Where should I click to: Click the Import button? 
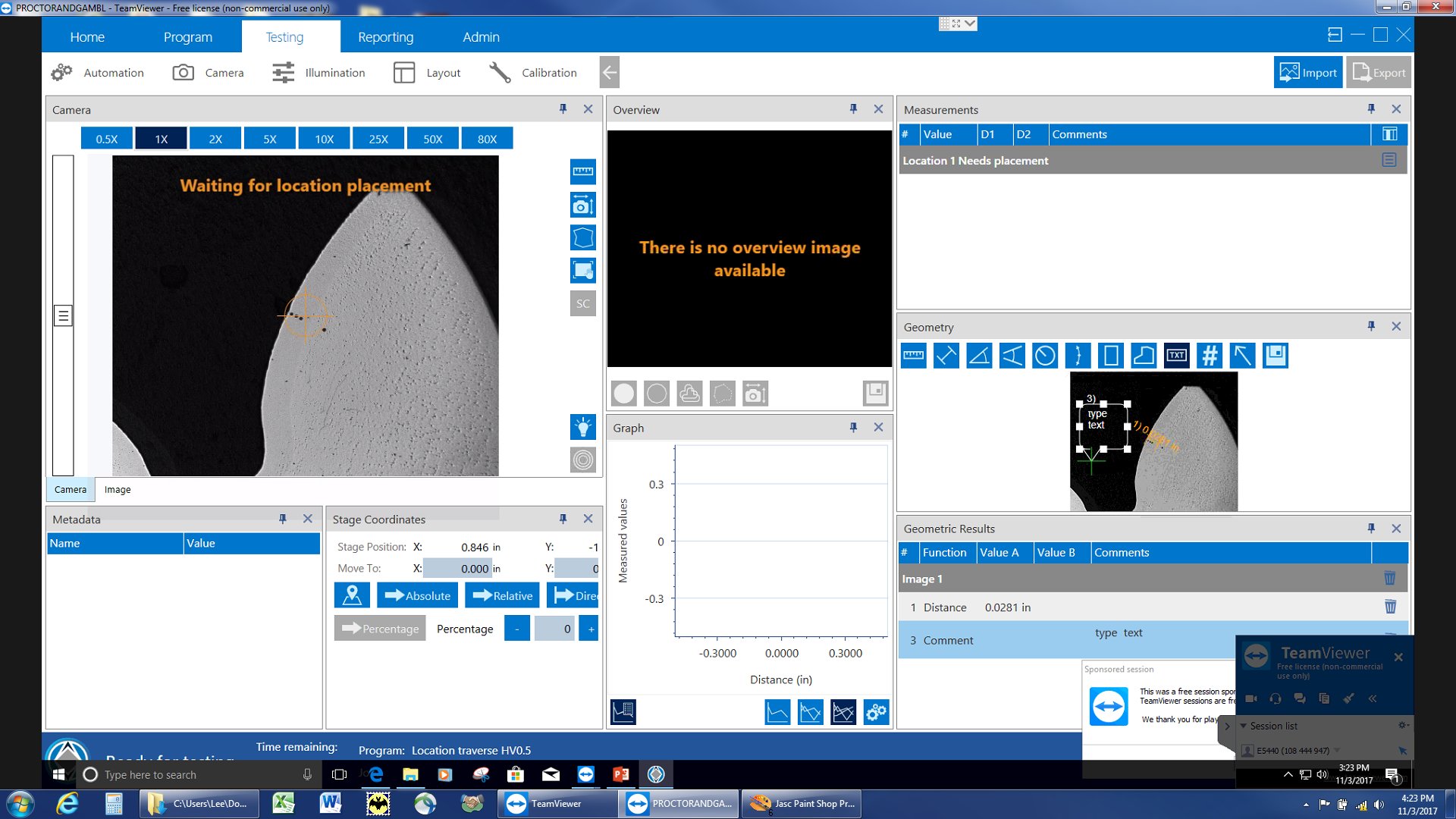[x=1308, y=73]
